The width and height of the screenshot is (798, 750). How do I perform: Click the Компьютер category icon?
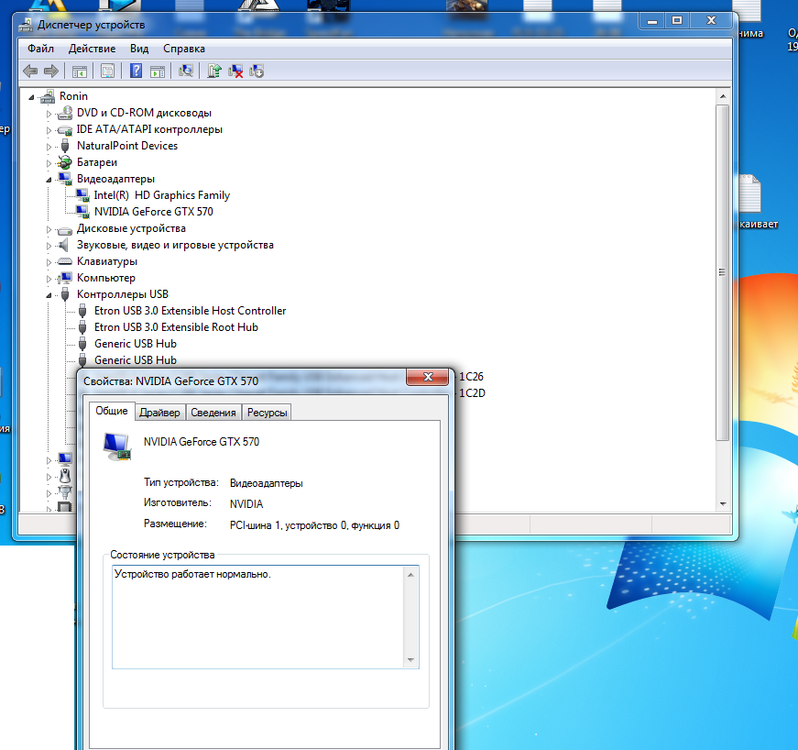coord(65,278)
